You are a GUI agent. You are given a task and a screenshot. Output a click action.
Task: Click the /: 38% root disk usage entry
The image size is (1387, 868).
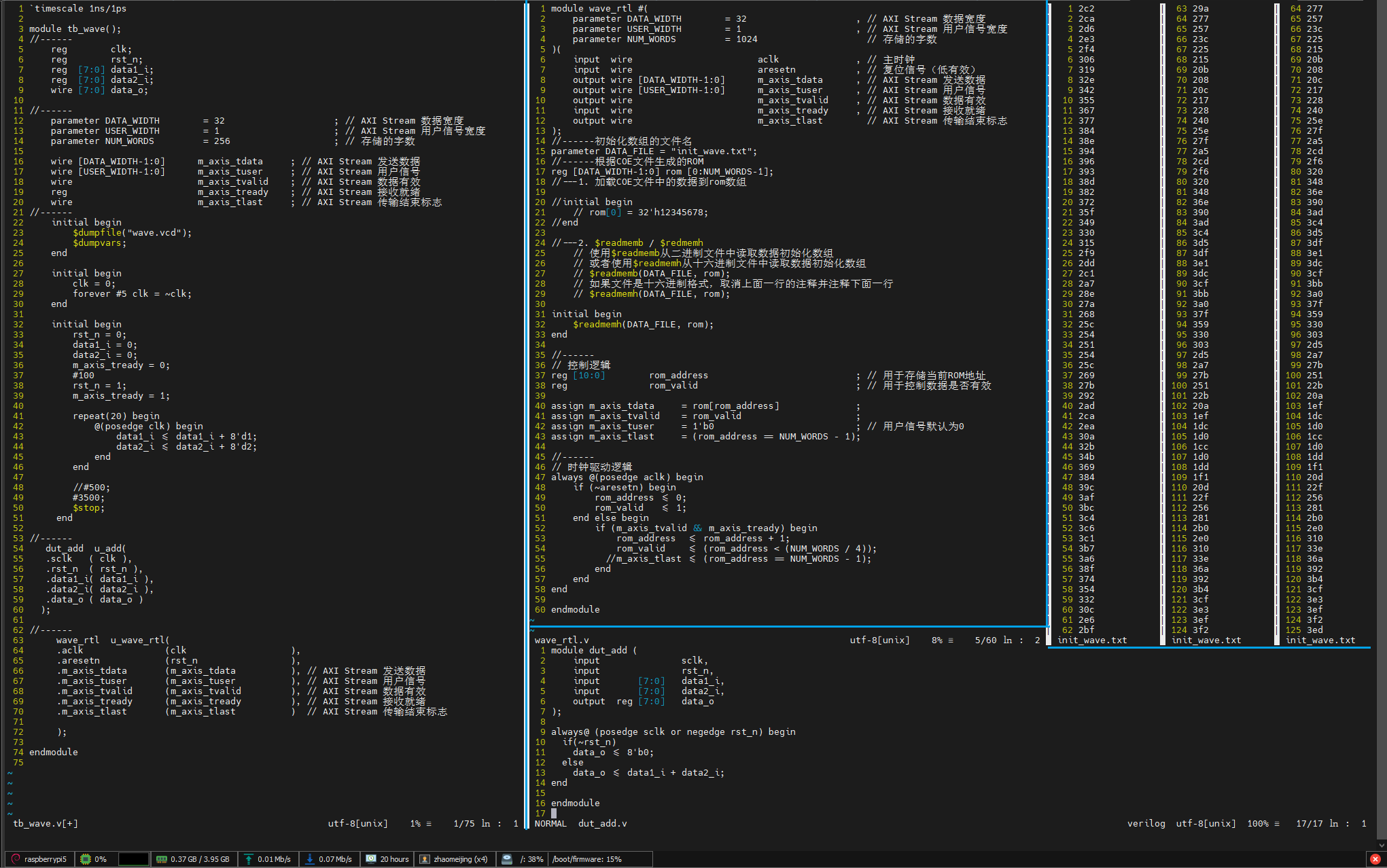click(532, 859)
